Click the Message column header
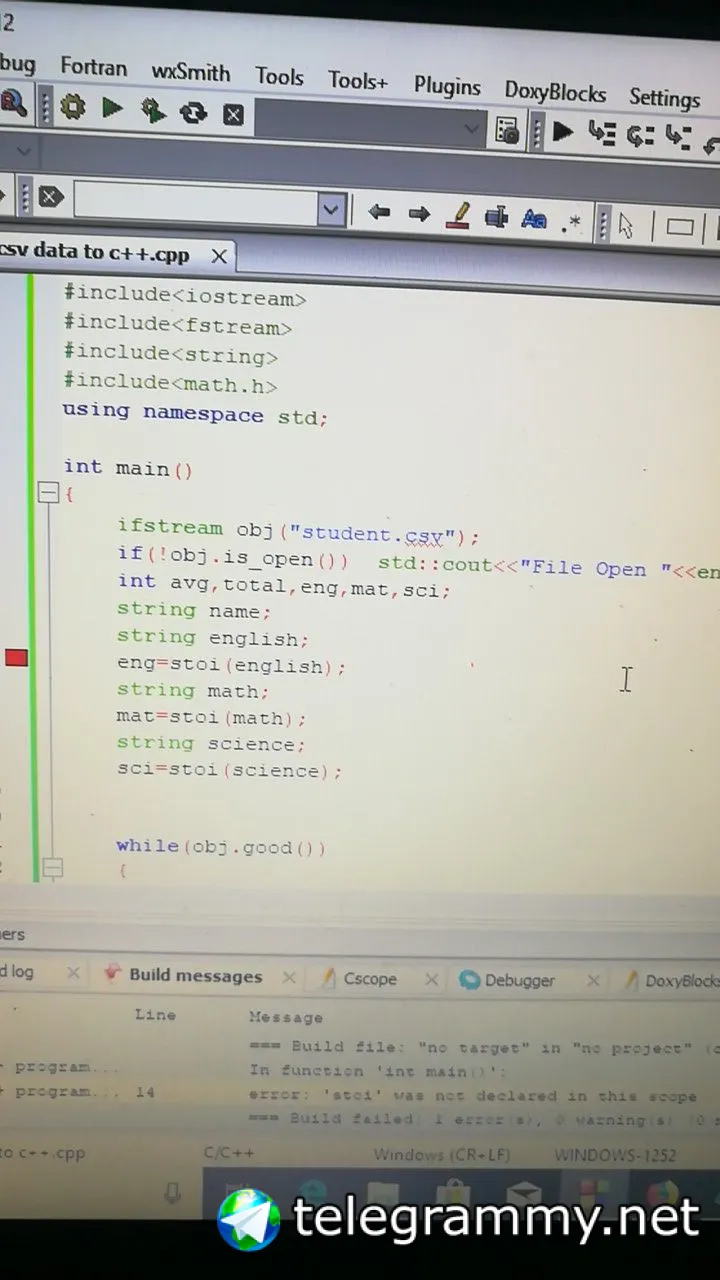The image size is (720, 1280). 286,1017
